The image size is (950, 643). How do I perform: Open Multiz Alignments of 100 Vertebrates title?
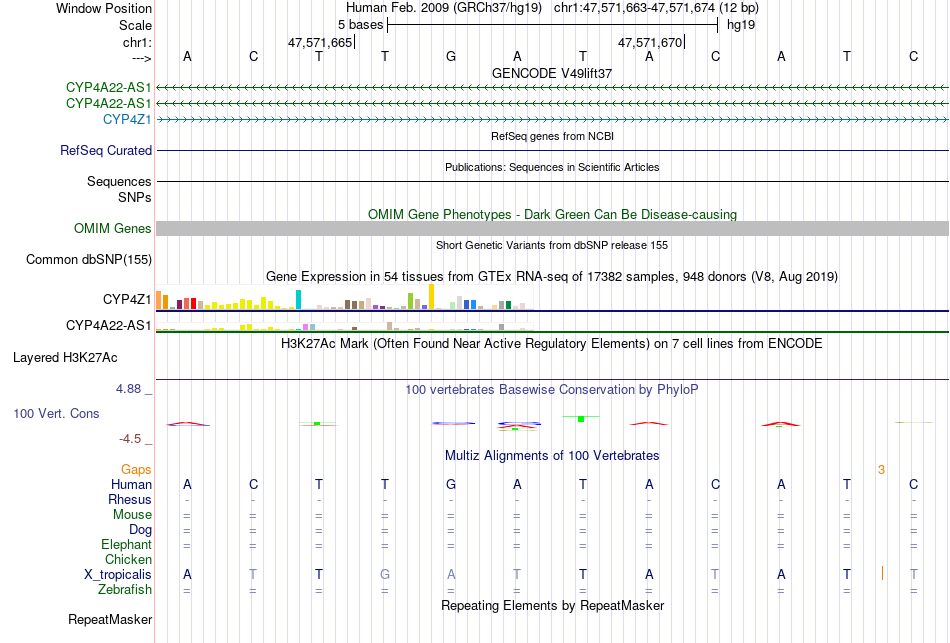coord(552,456)
